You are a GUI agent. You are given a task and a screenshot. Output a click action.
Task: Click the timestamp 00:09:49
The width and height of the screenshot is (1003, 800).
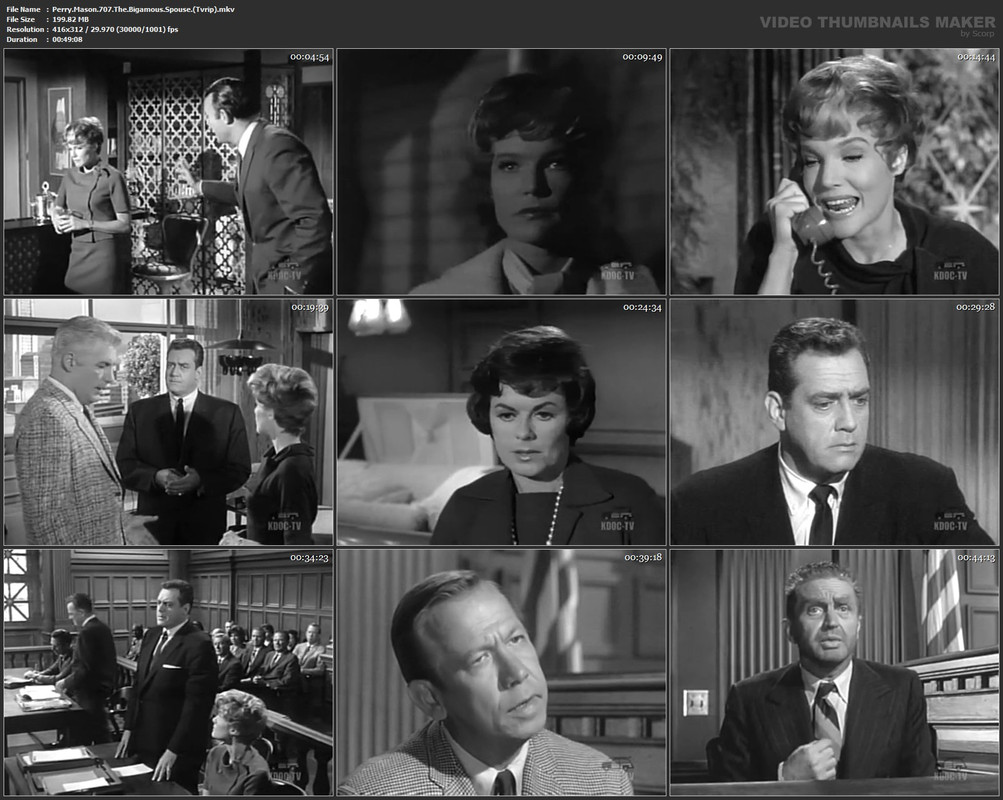(x=642, y=57)
